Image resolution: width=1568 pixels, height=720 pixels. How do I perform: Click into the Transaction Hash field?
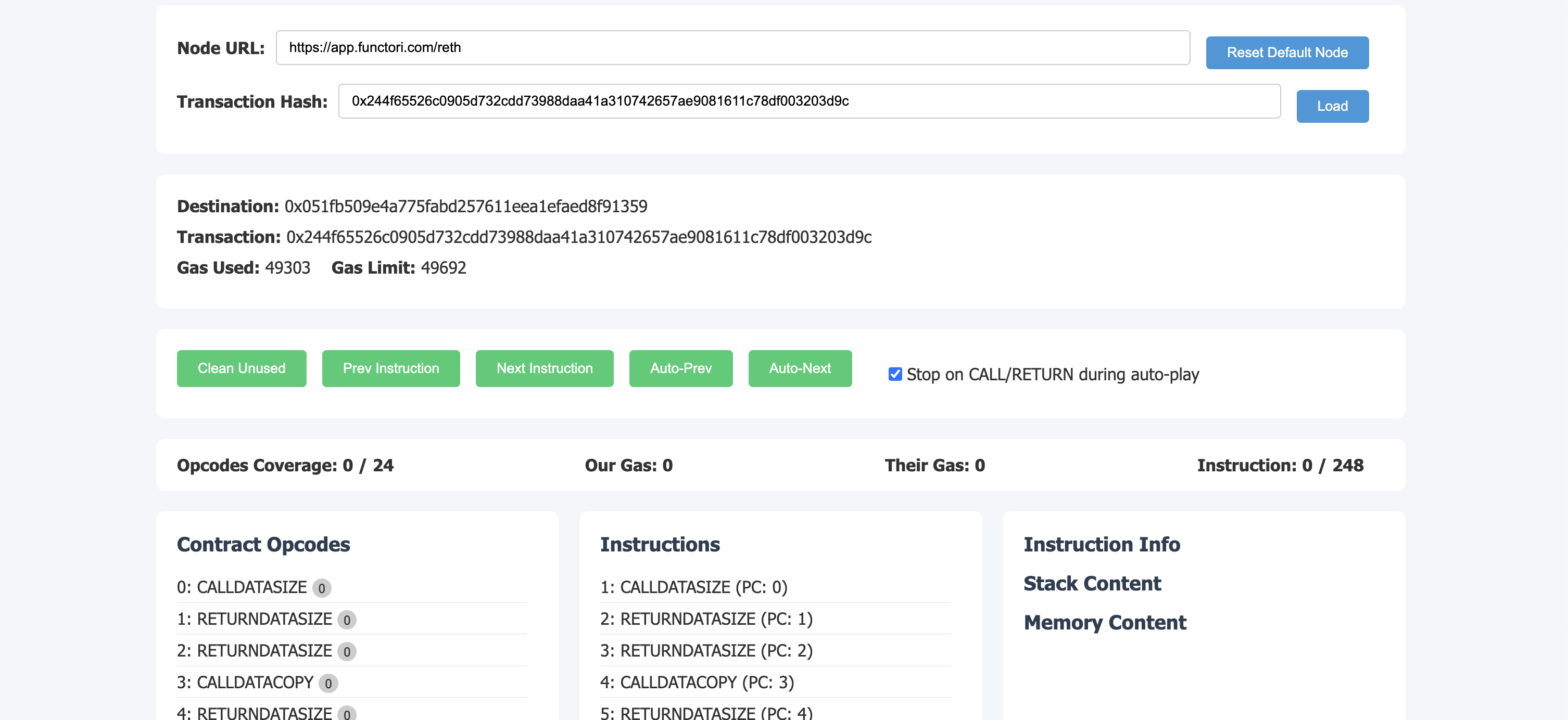tap(809, 101)
